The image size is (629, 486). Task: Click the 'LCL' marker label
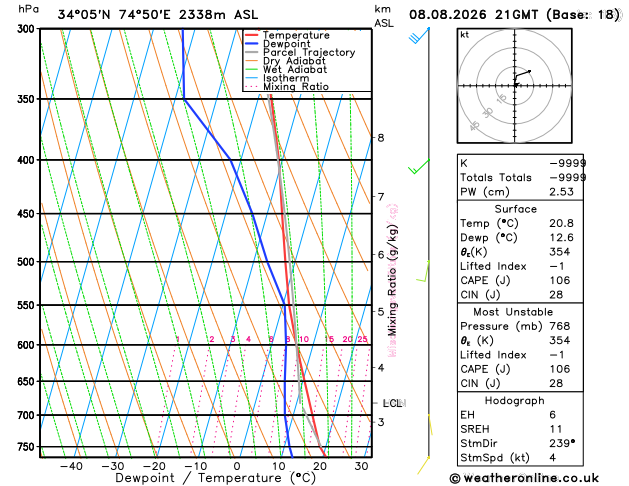coord(392,403)
